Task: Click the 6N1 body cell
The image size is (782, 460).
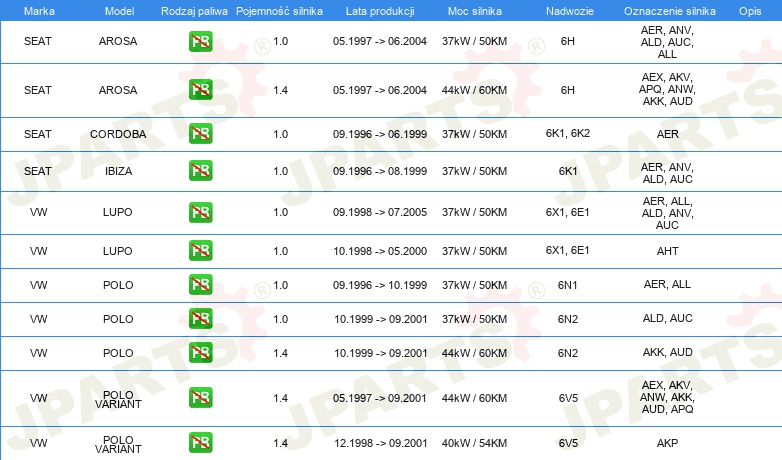Action: click(x=568, y=285)
